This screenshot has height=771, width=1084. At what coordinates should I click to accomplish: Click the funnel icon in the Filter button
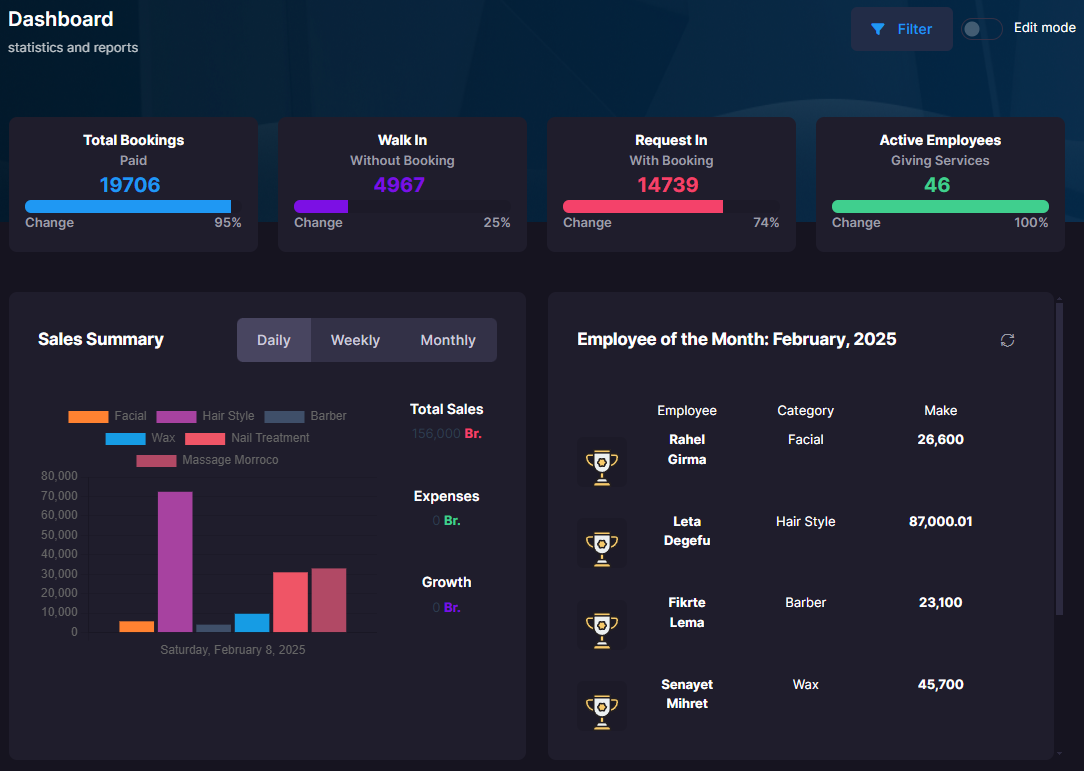[878, 29]
